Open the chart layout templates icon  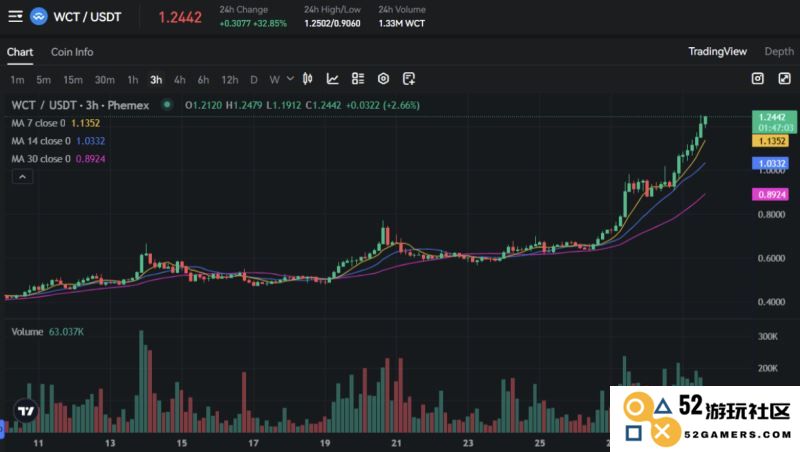coord(358,79)
